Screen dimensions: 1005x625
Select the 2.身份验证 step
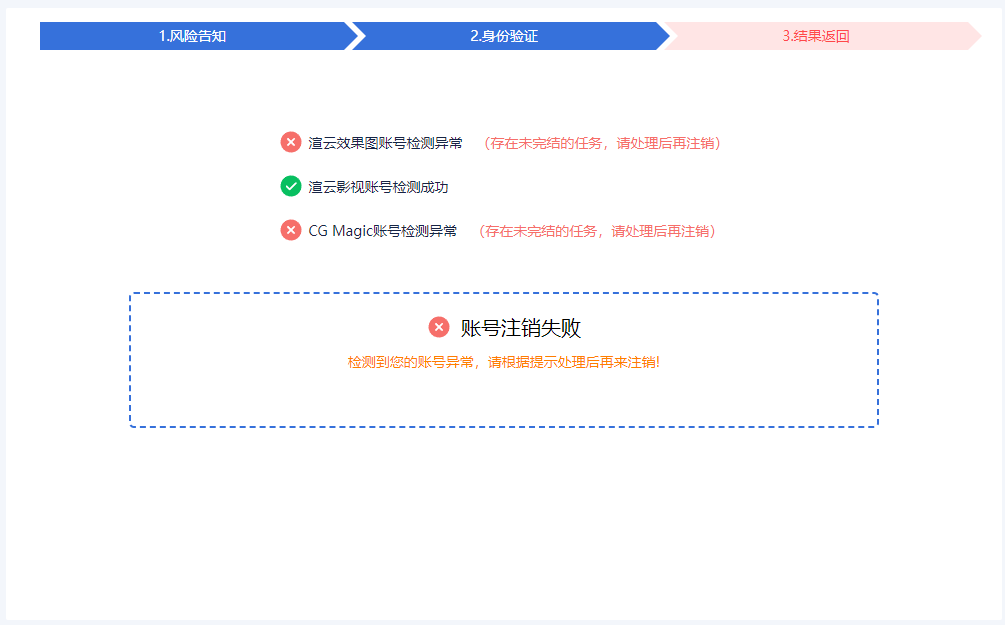[504, 36]
